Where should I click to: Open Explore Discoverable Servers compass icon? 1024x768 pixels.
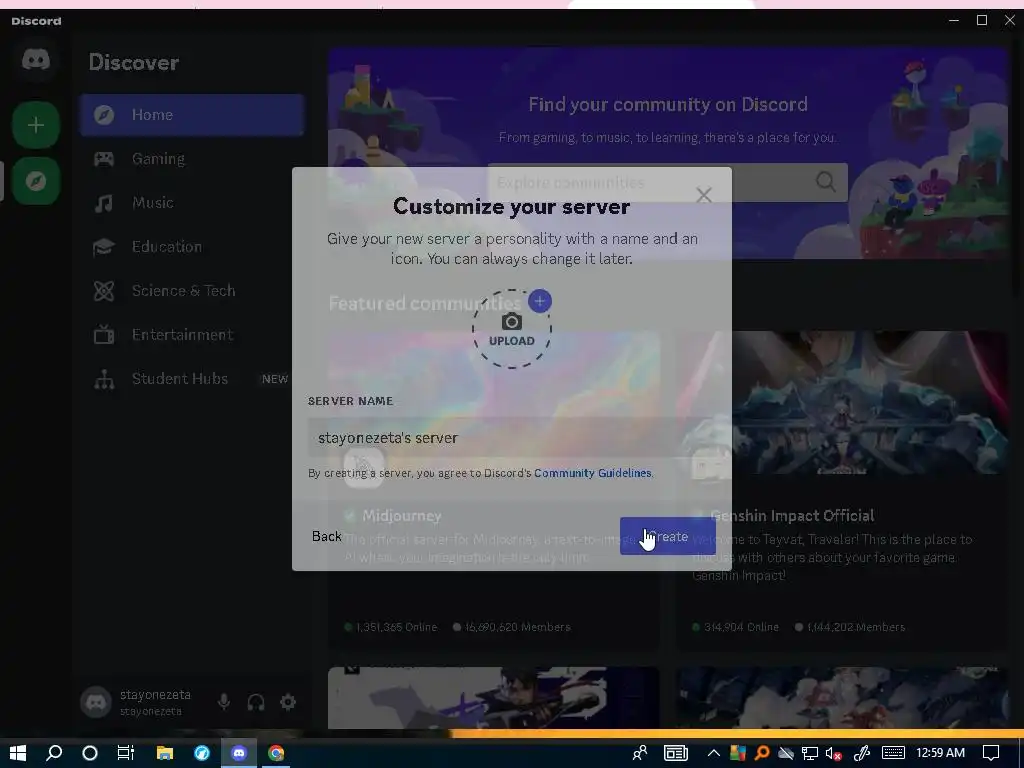point(36,181)
